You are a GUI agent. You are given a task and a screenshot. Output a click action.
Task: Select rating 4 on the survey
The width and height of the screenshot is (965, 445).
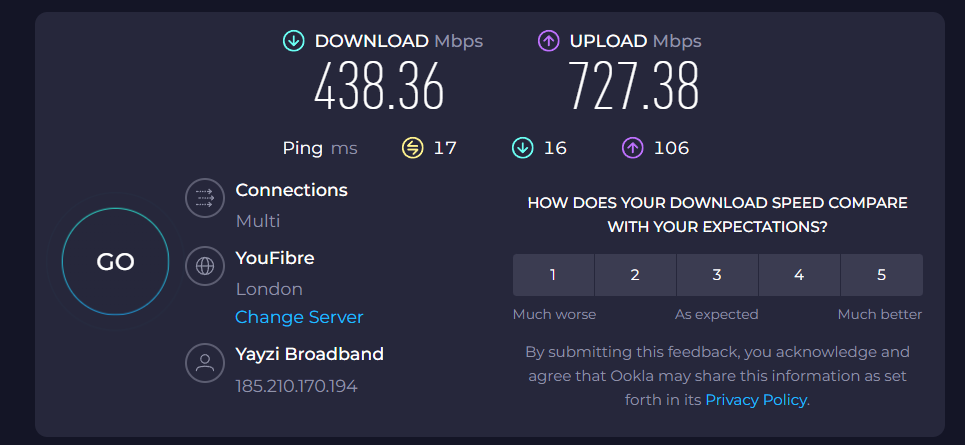click(799, 275)
